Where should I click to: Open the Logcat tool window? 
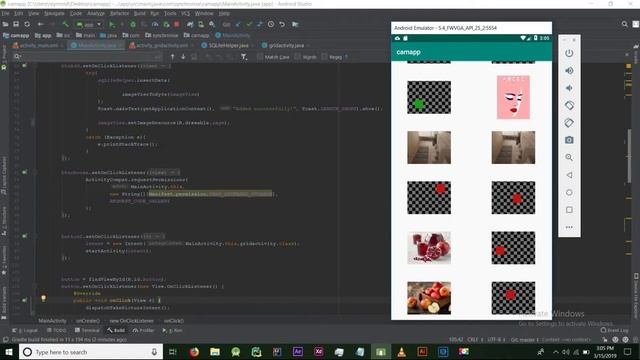tap(25, 330)
